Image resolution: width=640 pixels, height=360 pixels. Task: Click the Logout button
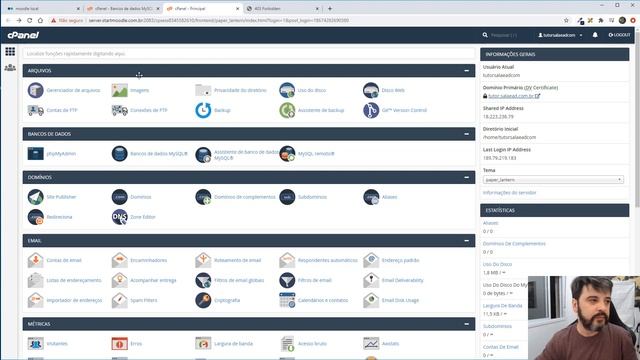point(619,35)
